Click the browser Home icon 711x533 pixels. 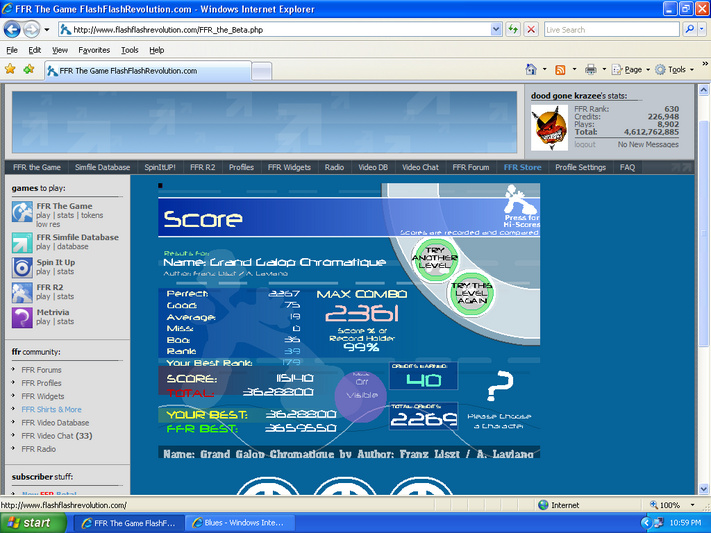(x=531, y=69)
